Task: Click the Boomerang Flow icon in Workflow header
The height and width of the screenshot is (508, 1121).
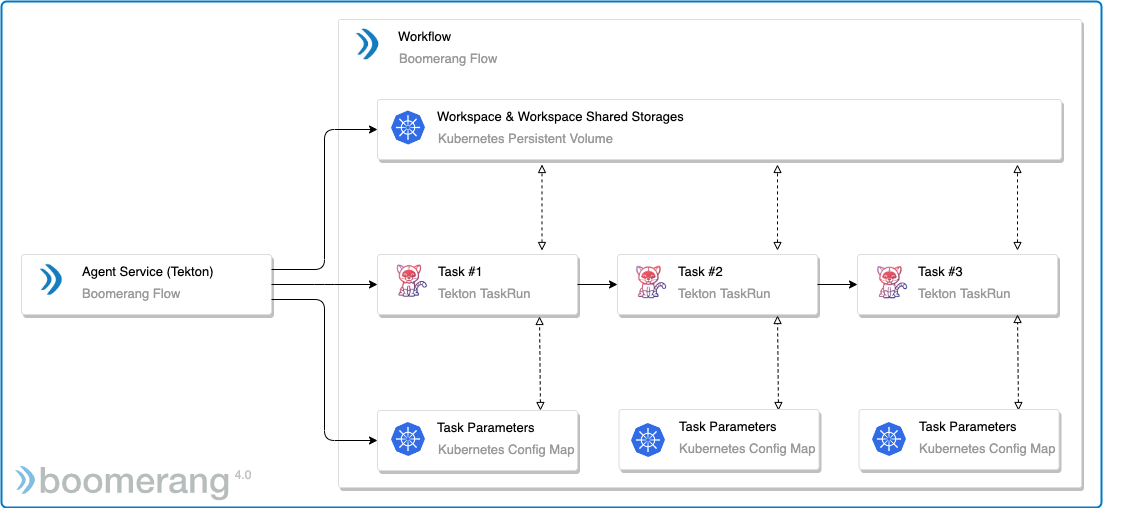Action: pyautogui.click(x=368, y=45)
